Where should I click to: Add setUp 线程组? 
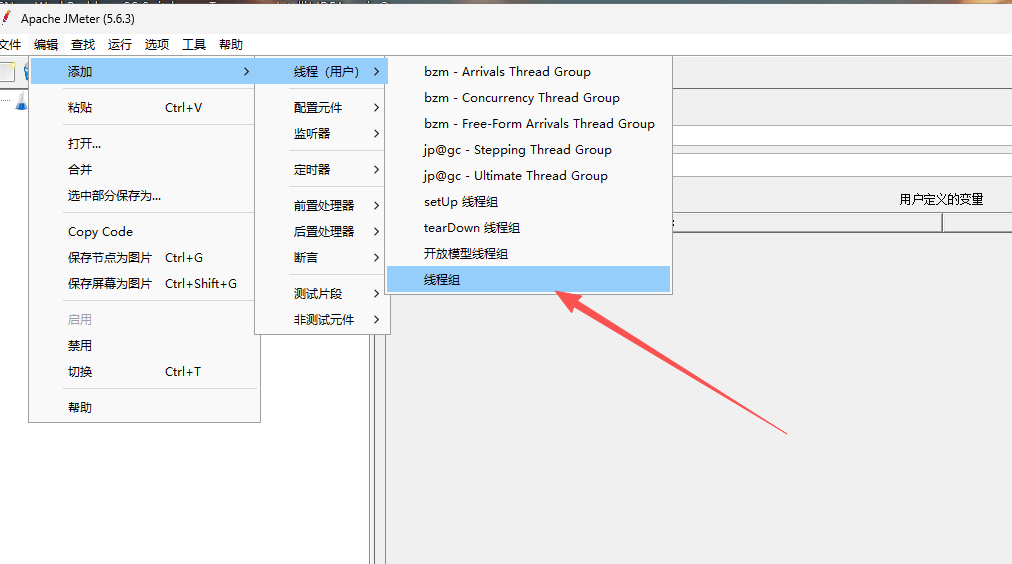(x=529, y=202)
